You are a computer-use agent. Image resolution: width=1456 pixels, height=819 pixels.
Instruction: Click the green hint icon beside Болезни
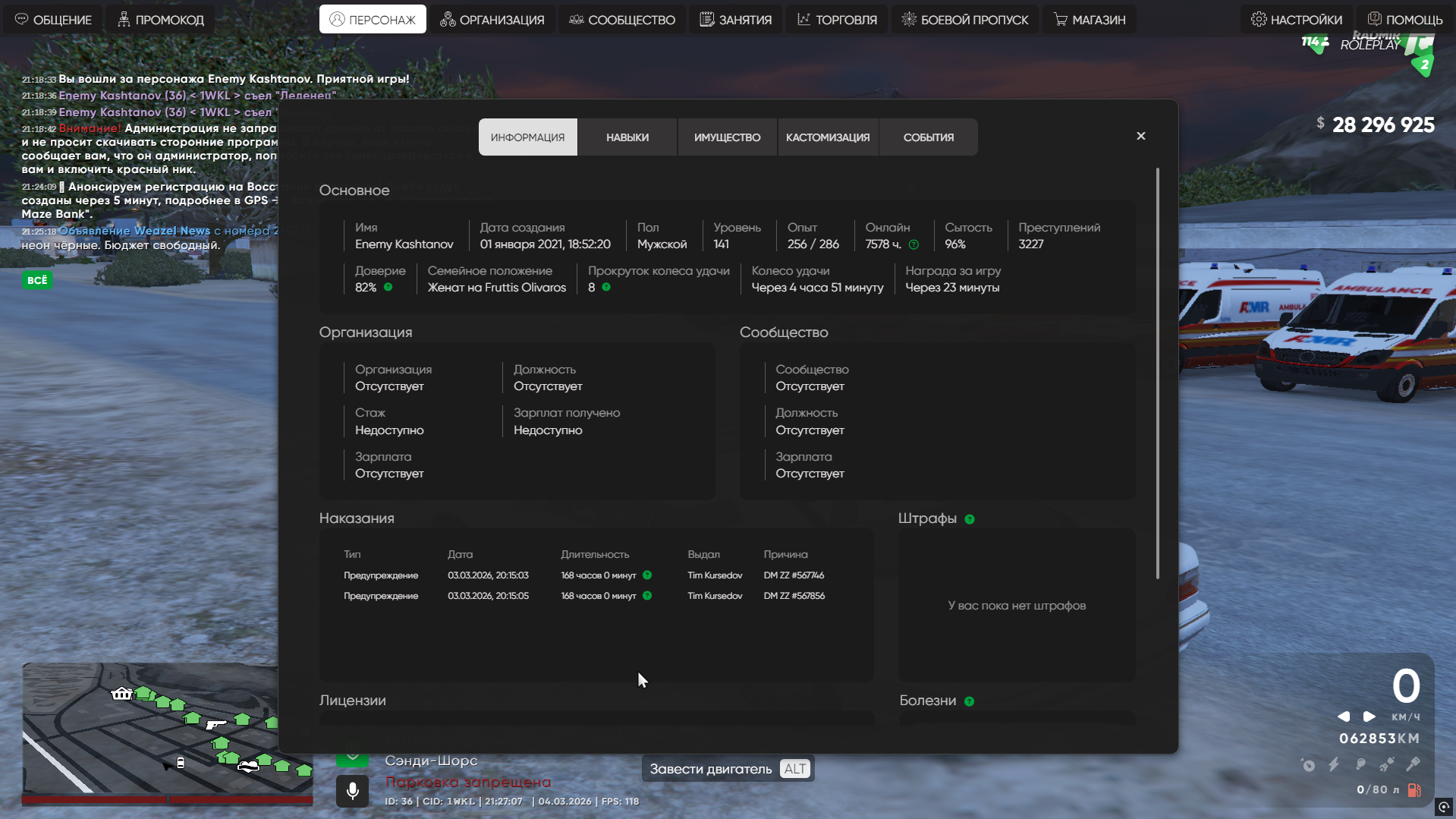(x=969, y=701)
